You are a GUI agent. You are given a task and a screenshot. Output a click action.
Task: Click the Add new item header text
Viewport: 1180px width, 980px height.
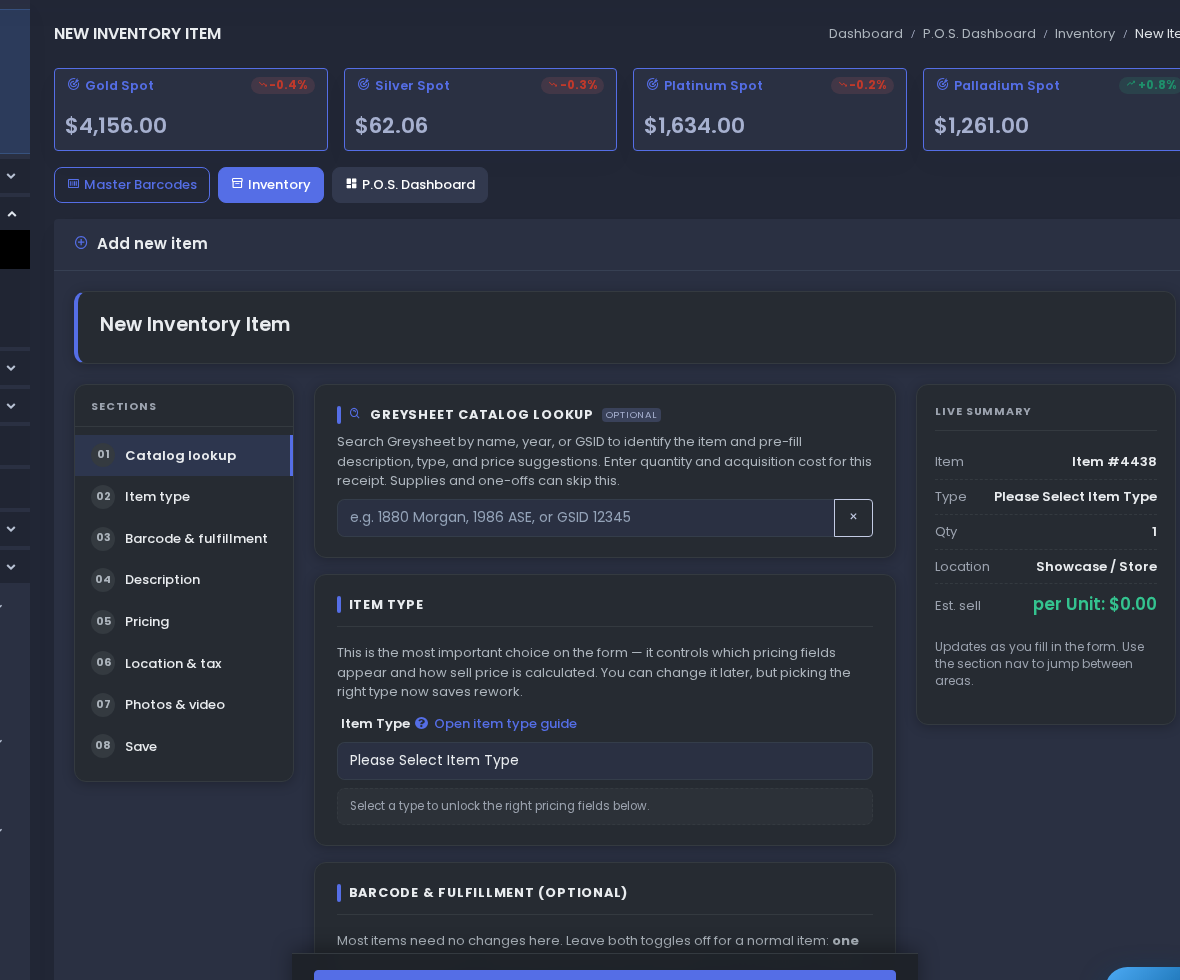[152, 243]
